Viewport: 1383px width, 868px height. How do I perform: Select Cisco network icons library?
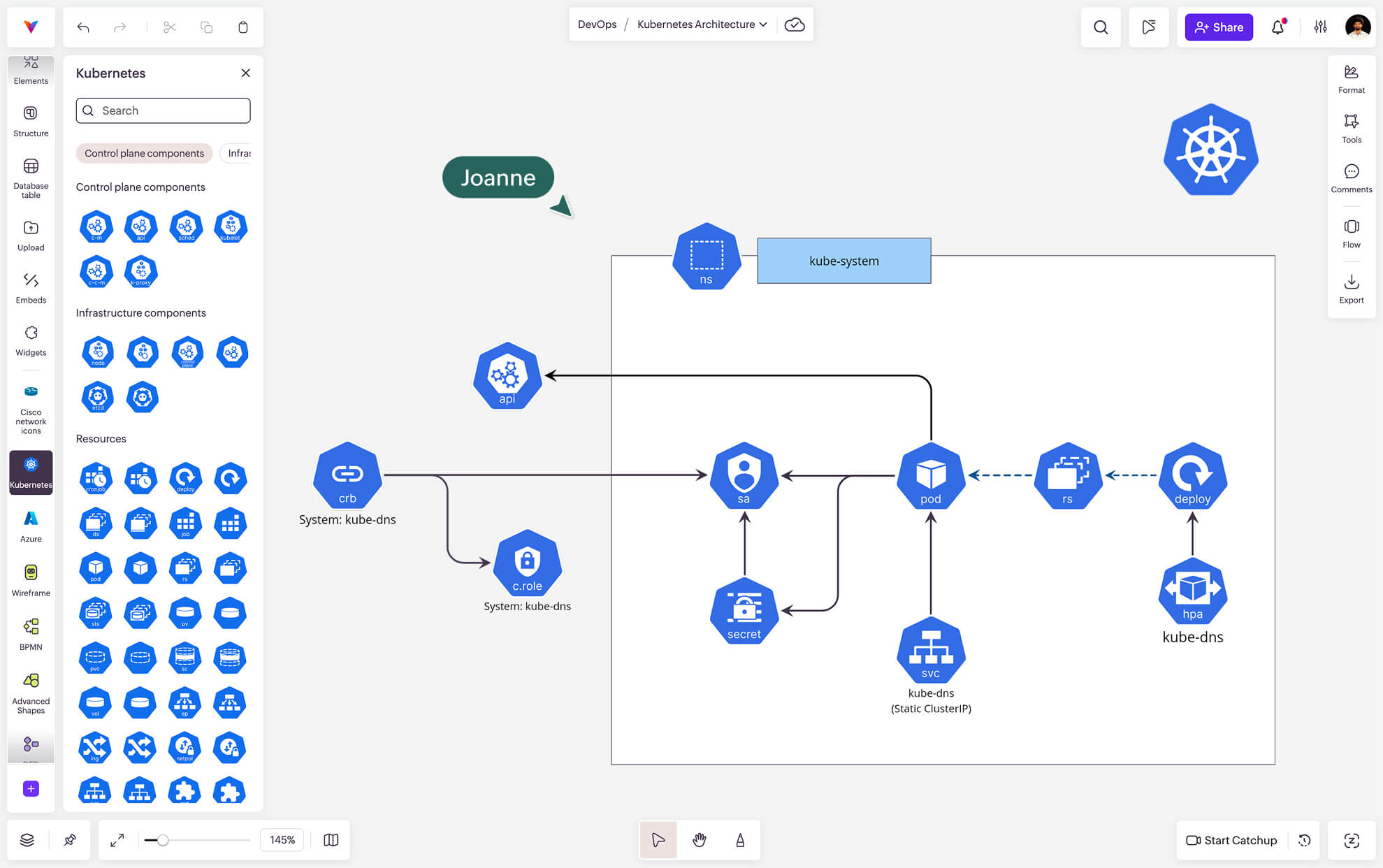coord(31,410)
